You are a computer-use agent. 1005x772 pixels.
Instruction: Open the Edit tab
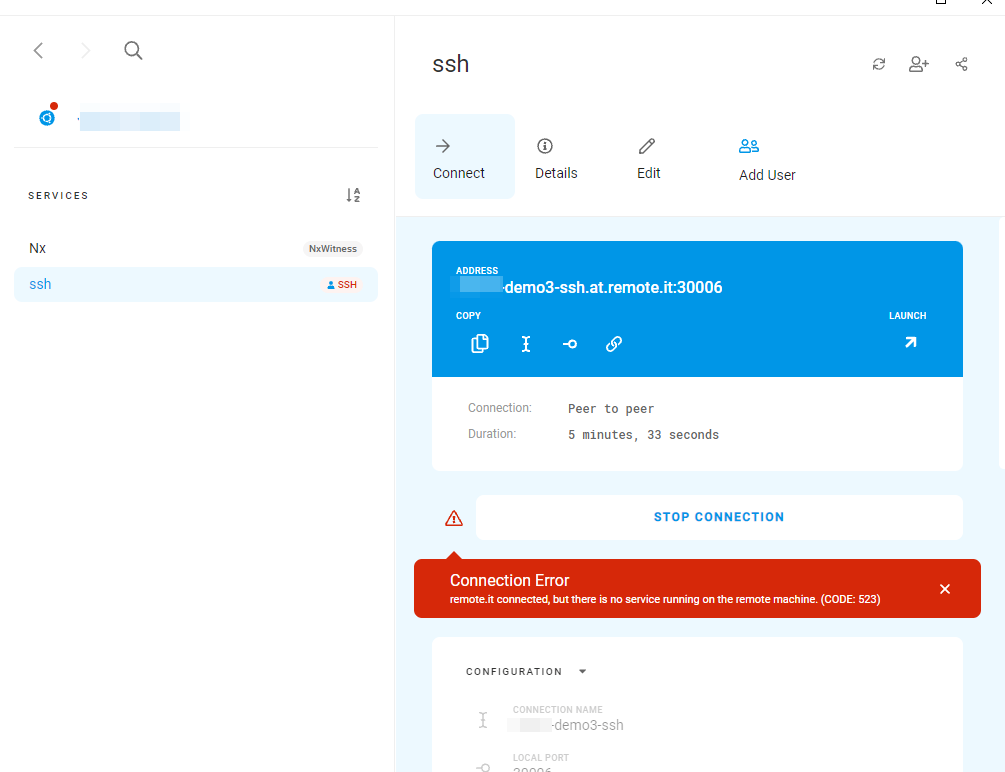pos(649,158)
